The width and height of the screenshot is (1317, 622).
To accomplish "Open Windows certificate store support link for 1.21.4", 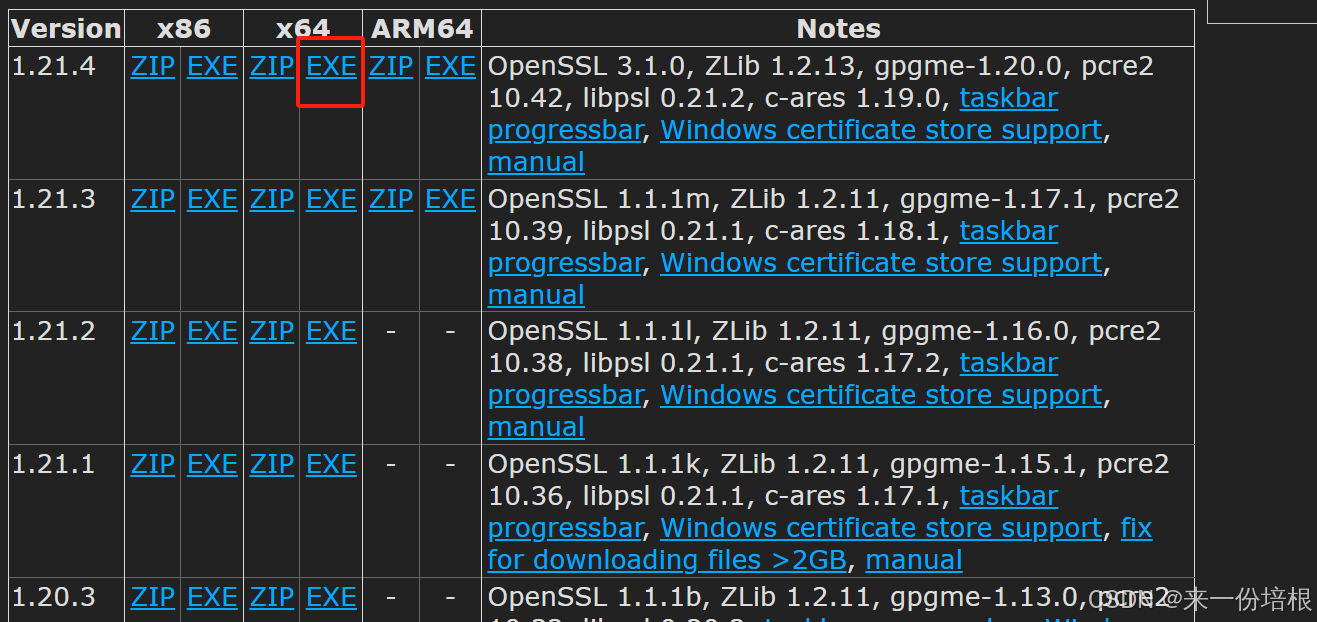I will click(x=881, y=131).
